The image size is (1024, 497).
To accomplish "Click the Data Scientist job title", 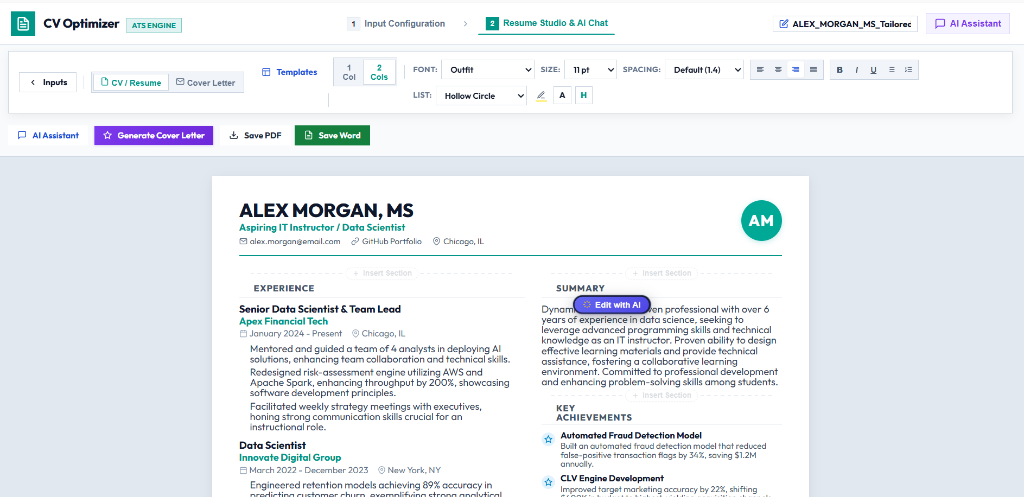I will tap(272, 445).
